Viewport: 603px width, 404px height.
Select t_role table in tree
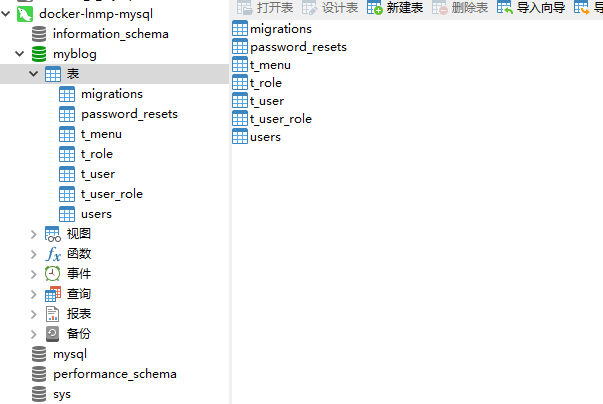[x=97, y=154]
